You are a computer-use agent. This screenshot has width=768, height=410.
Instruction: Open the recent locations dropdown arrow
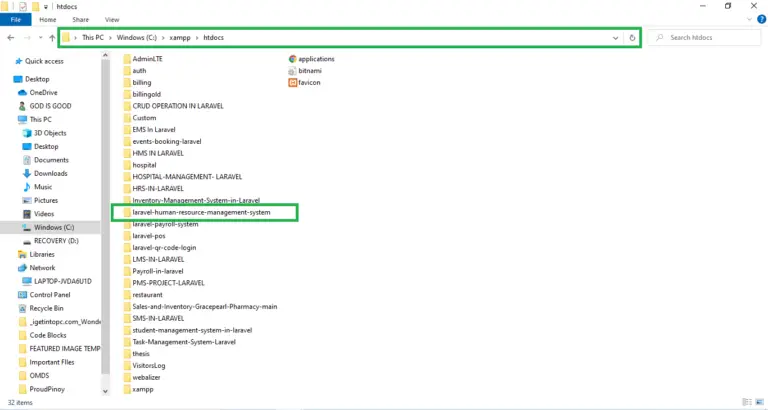point(40,38)
